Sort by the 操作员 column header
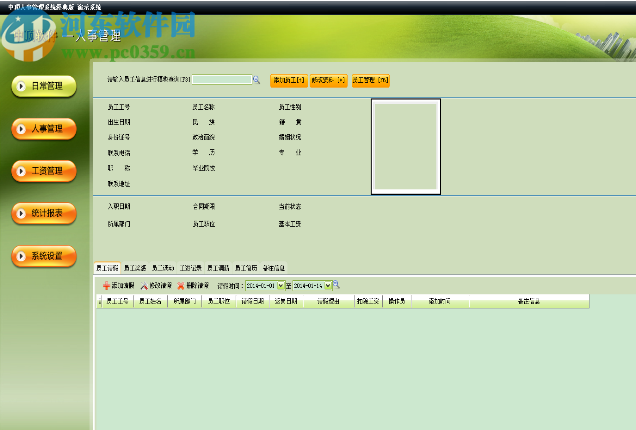636x430 pixels. (397, 301)
